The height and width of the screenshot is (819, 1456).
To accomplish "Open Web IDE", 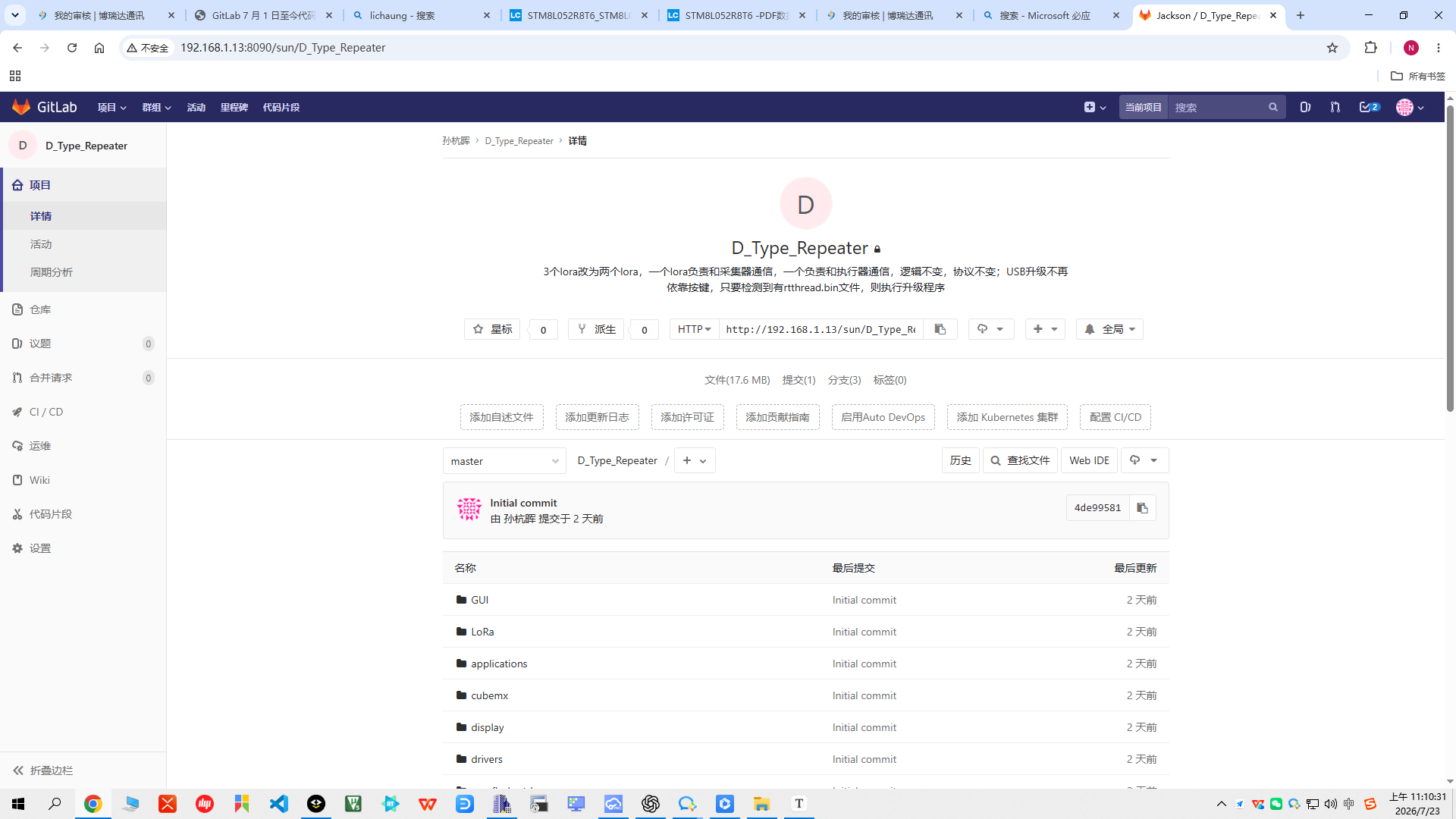I will point(1089,460).
